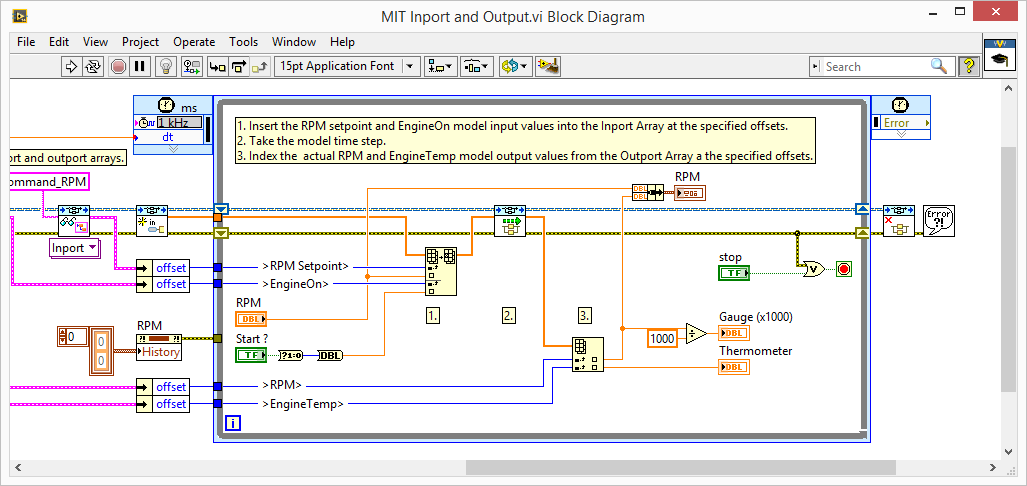Click the Error terminal on output node
Viewport: 1027px width, 486px height.
(901, 122)
